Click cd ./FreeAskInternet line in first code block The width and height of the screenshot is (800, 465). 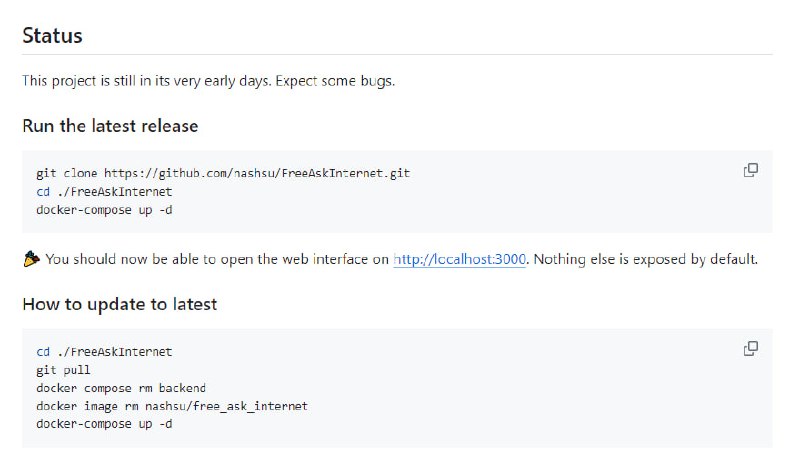coord(104,191)
